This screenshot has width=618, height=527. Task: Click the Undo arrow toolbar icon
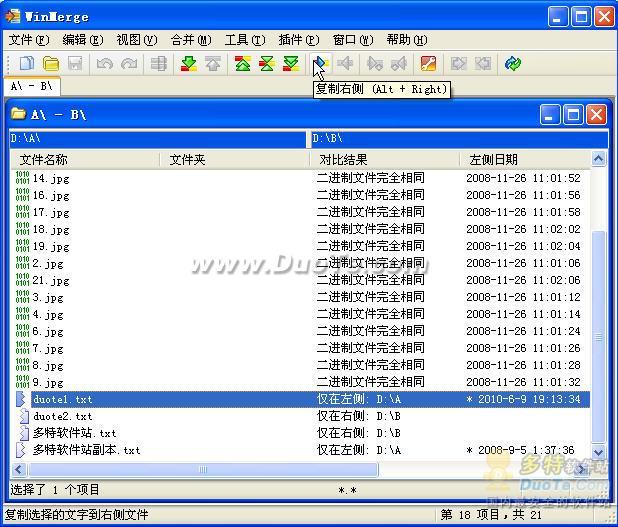[x=105, y=63]
